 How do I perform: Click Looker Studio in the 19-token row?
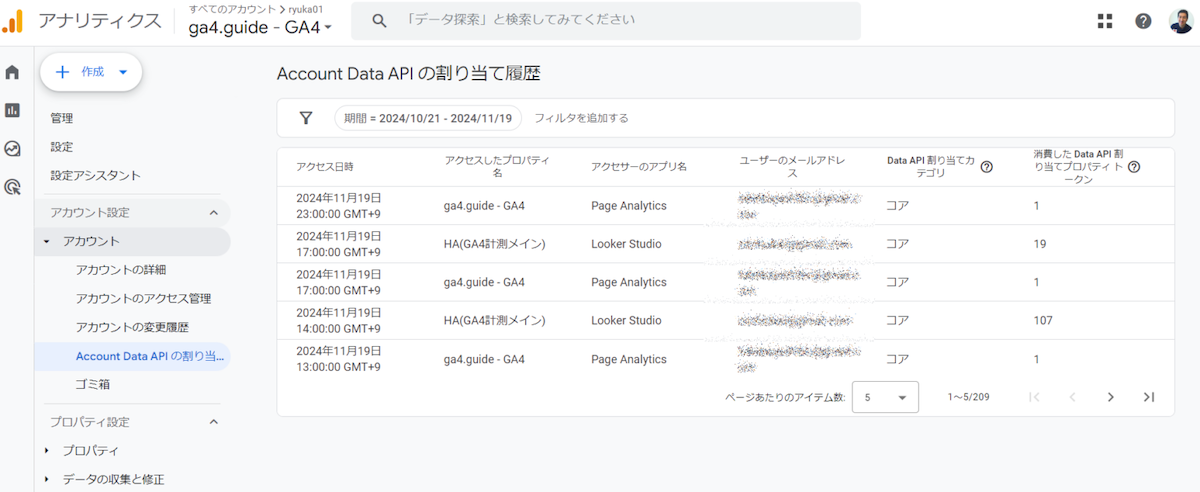click(626, 244)
